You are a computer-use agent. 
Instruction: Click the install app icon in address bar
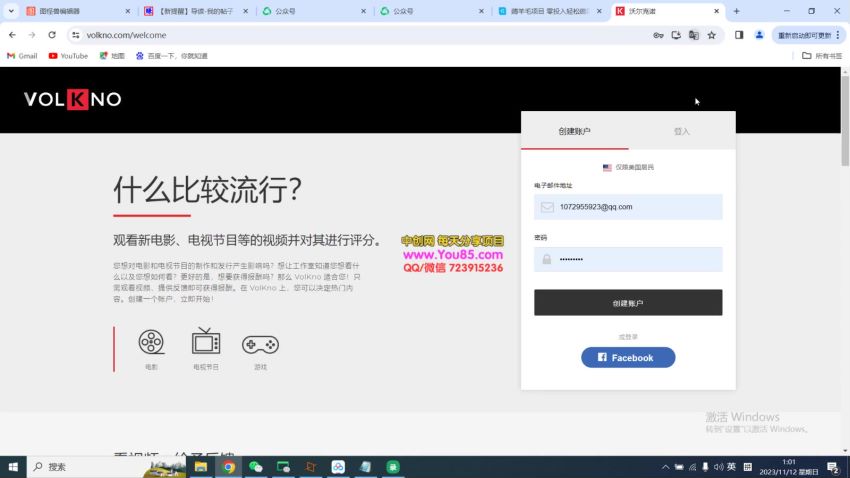click(676, 35)
